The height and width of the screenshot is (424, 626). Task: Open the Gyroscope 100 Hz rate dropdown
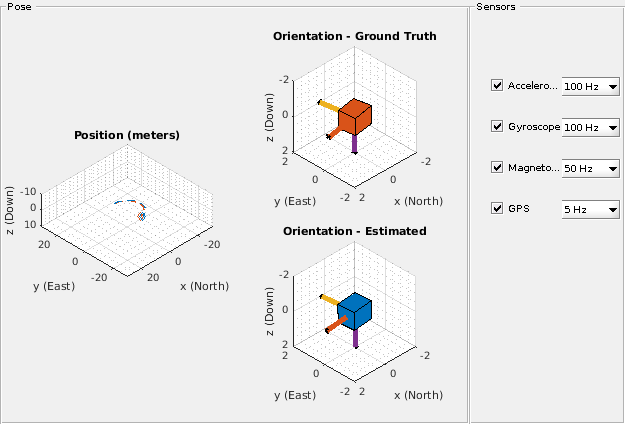(x=591, y=128)
